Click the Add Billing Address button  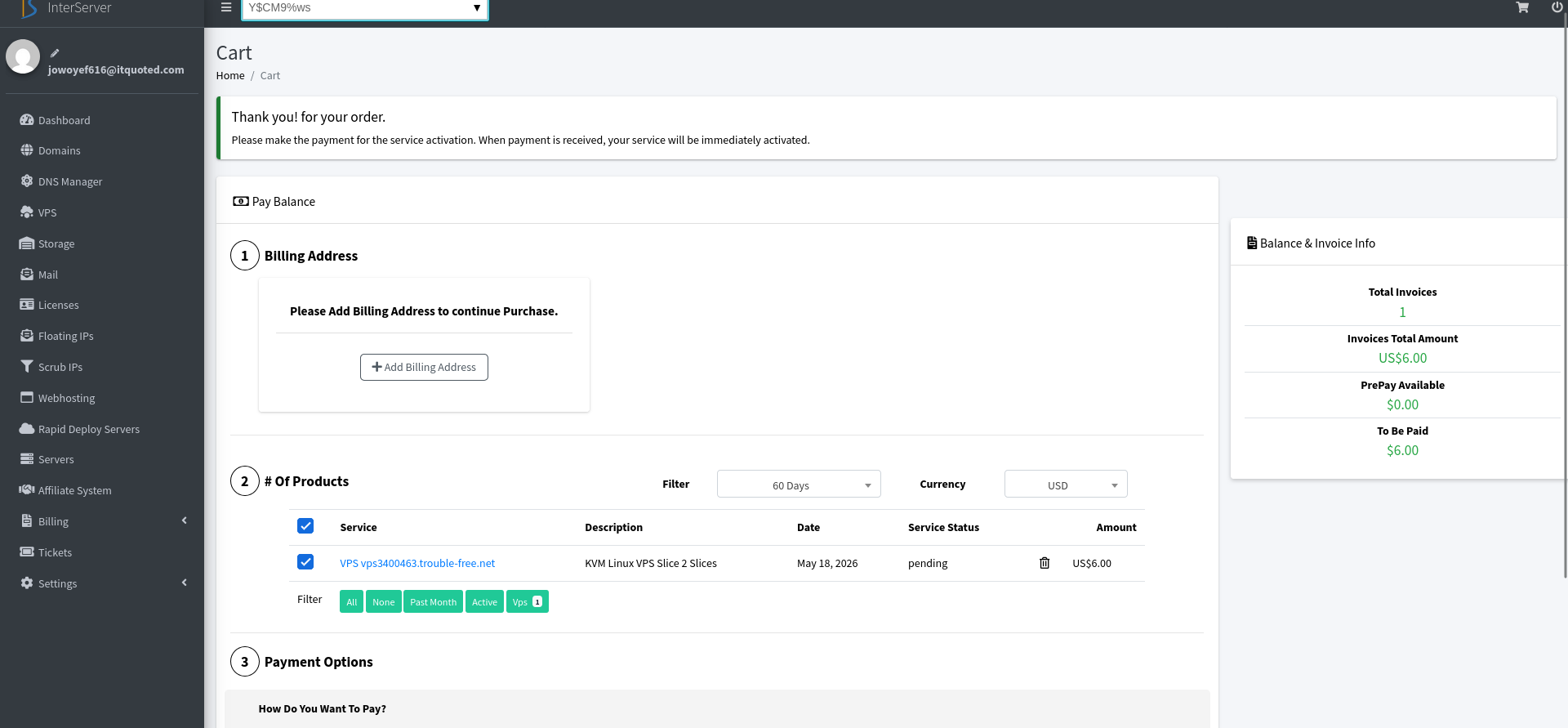click(424, 367)
